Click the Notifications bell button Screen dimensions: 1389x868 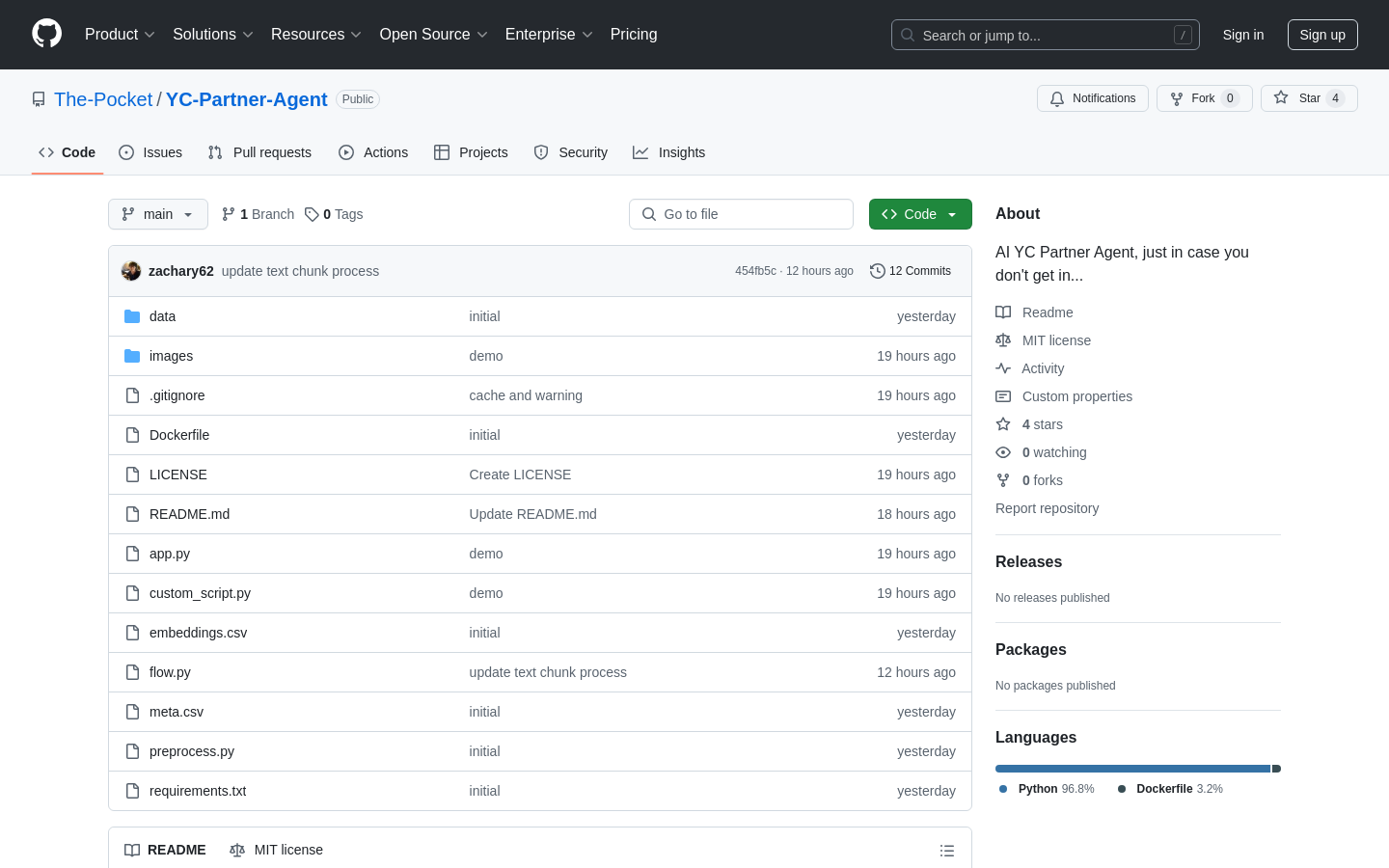pos(1092,98)
